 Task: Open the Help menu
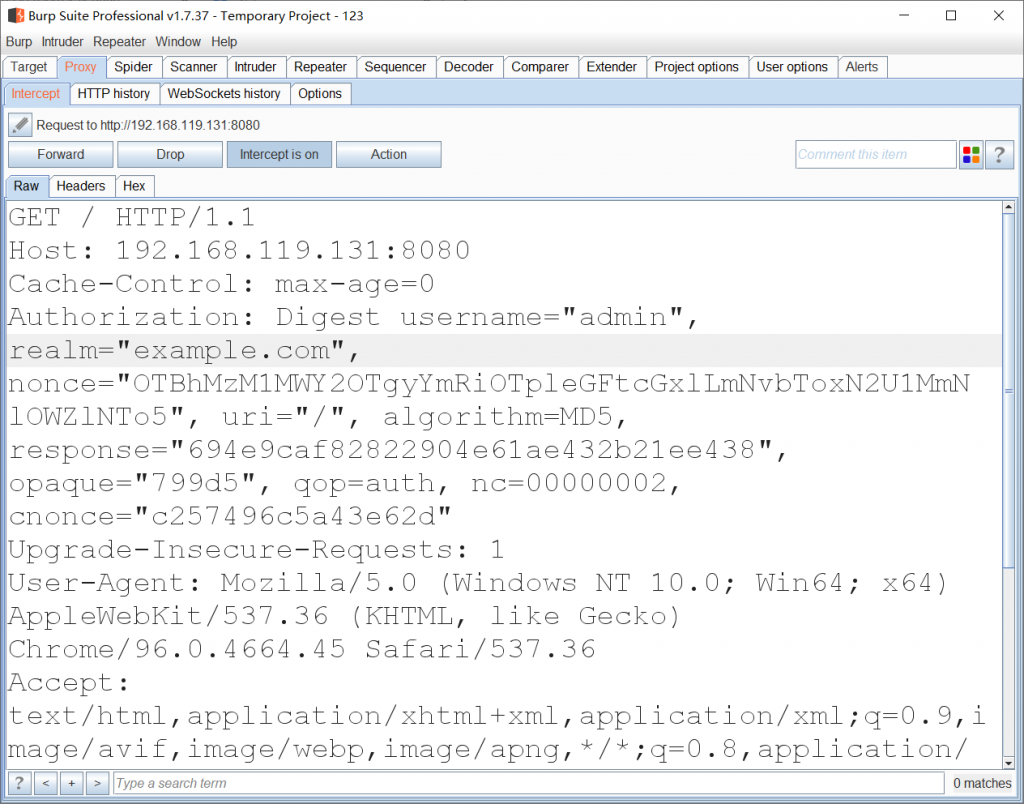[224, 42]
